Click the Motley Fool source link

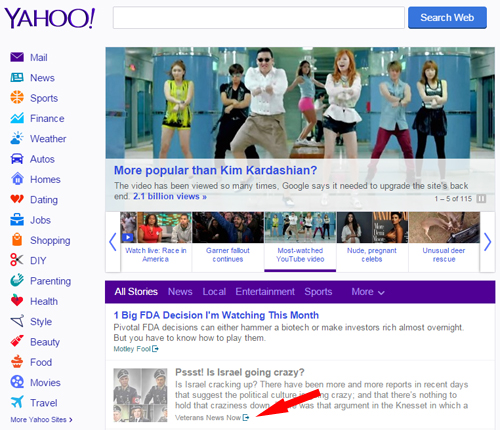132,349
